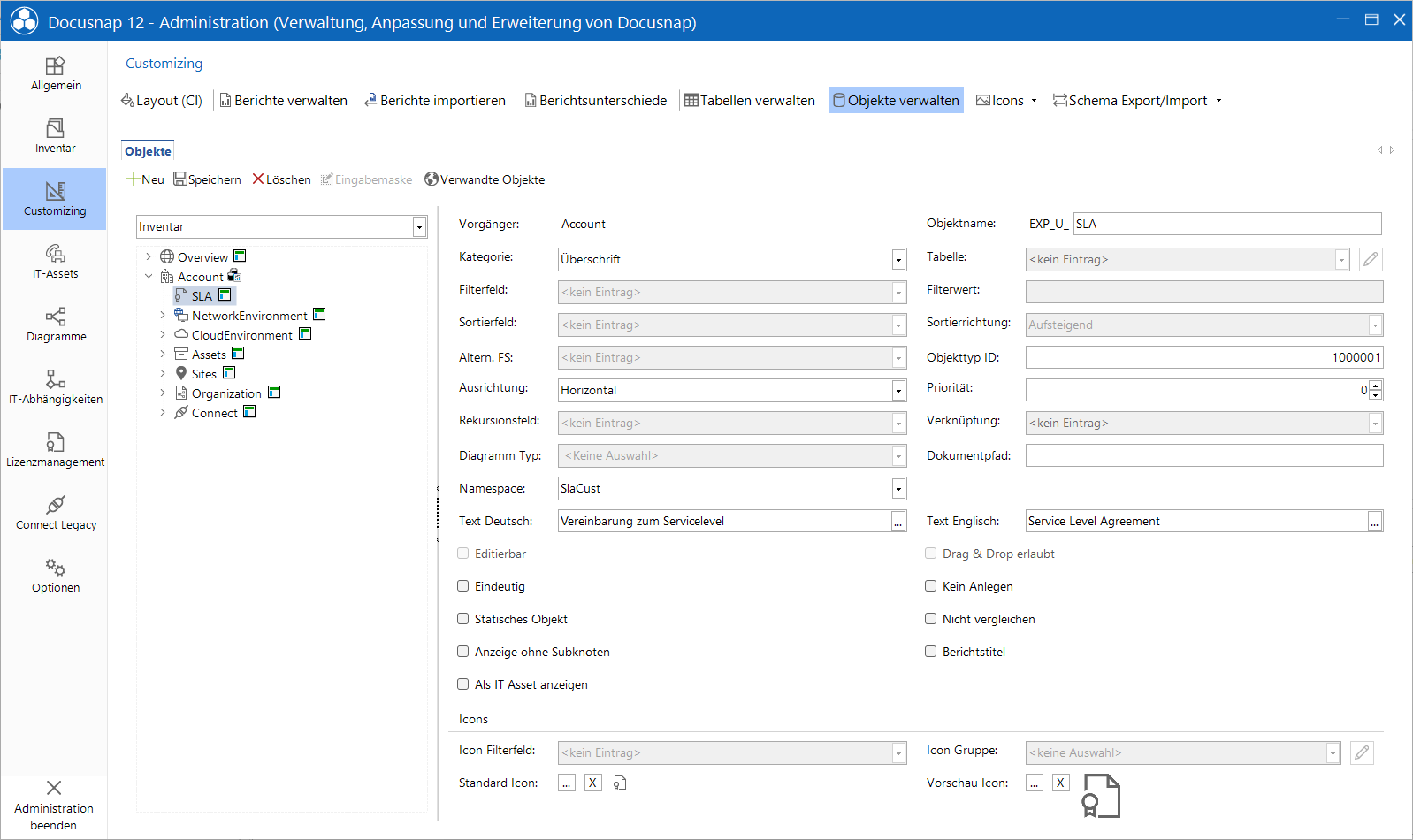1413x840 pixels.
Task: Open Berichte verwalten
Action: [283, 101]
